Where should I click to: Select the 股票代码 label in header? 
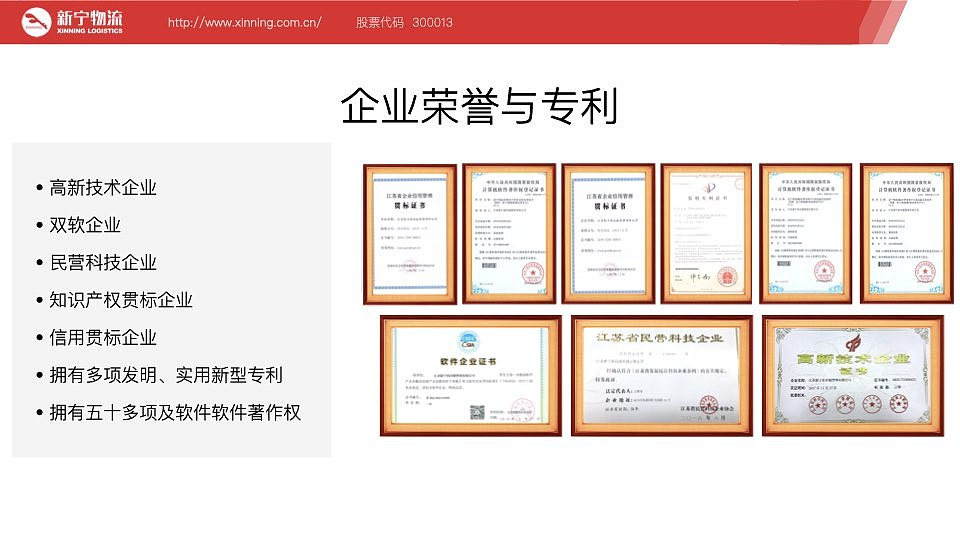pyautogui.click(x=380, y=23)
